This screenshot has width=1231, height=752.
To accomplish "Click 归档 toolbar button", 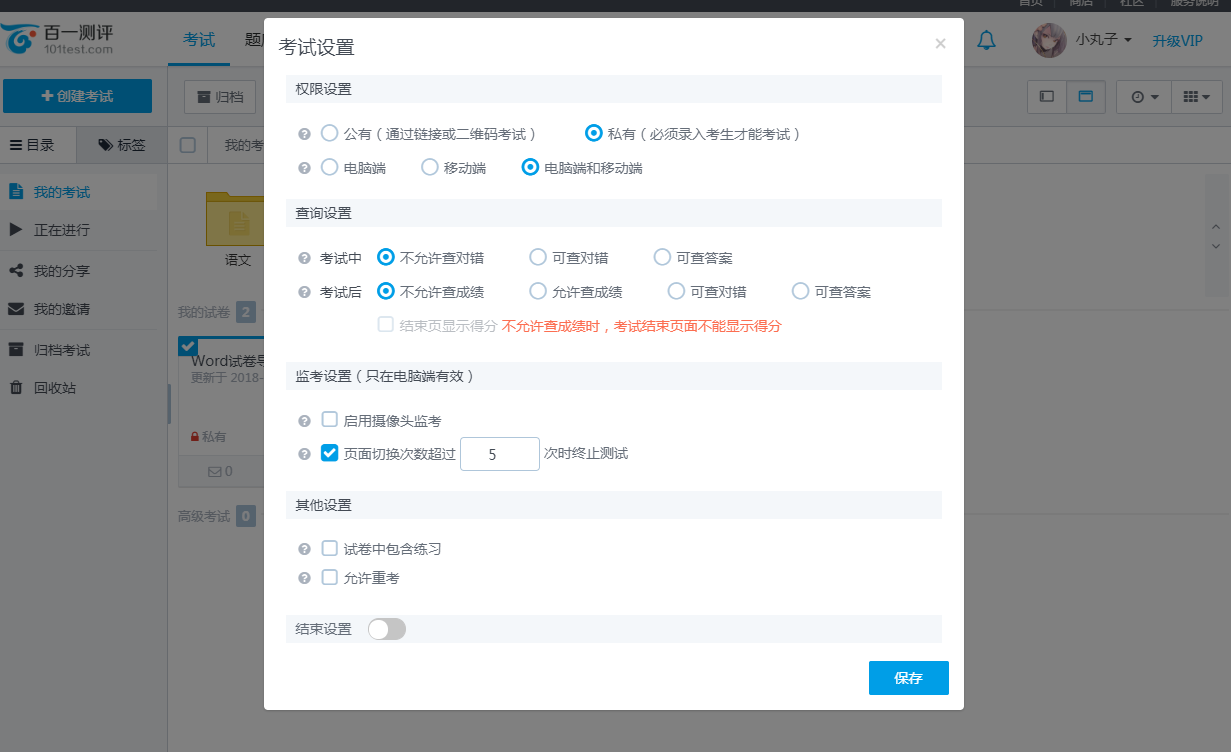I will 220,97.
